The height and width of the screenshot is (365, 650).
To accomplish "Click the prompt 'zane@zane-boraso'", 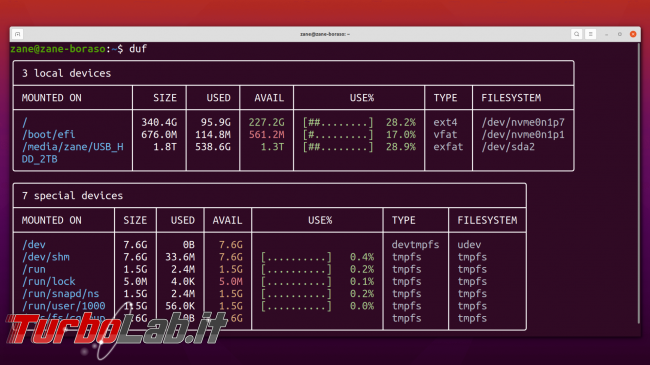I will point(58,49).
